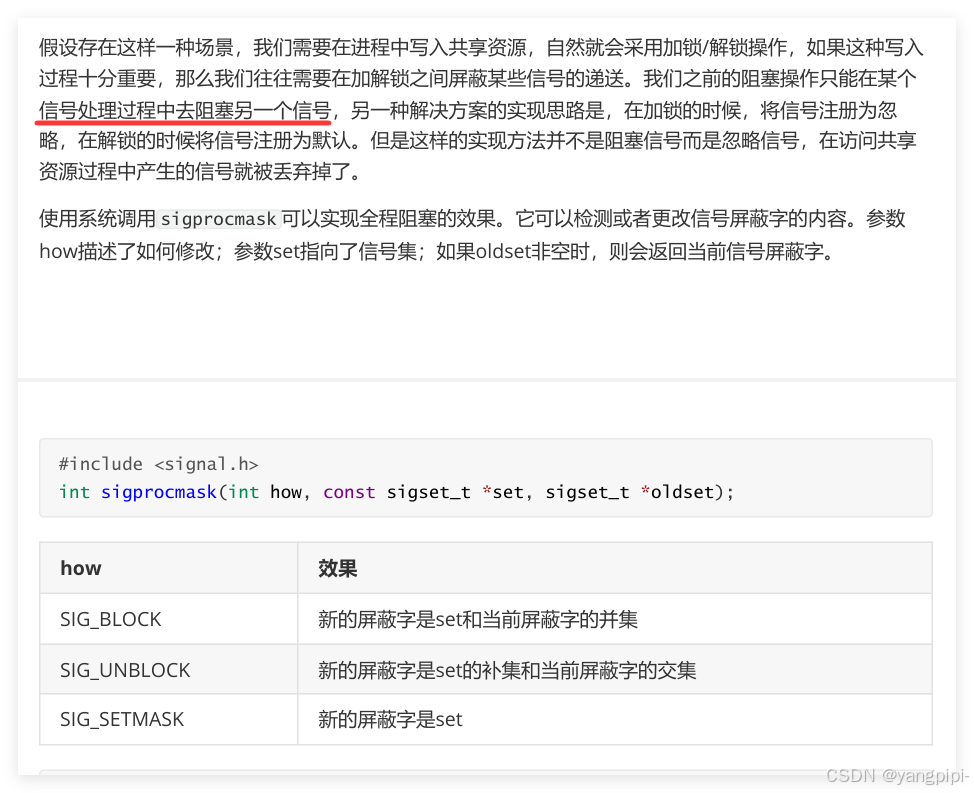Click the '新的屏蔽字是set' cell in SIG_SETMASK row
974x793 pixels.
[x=614, y=719]
